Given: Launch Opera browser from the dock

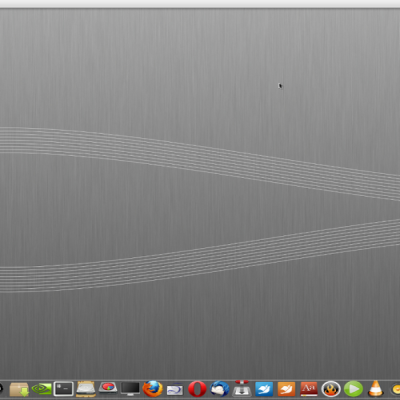Looking at the screenshot, I should coord(197,389).
